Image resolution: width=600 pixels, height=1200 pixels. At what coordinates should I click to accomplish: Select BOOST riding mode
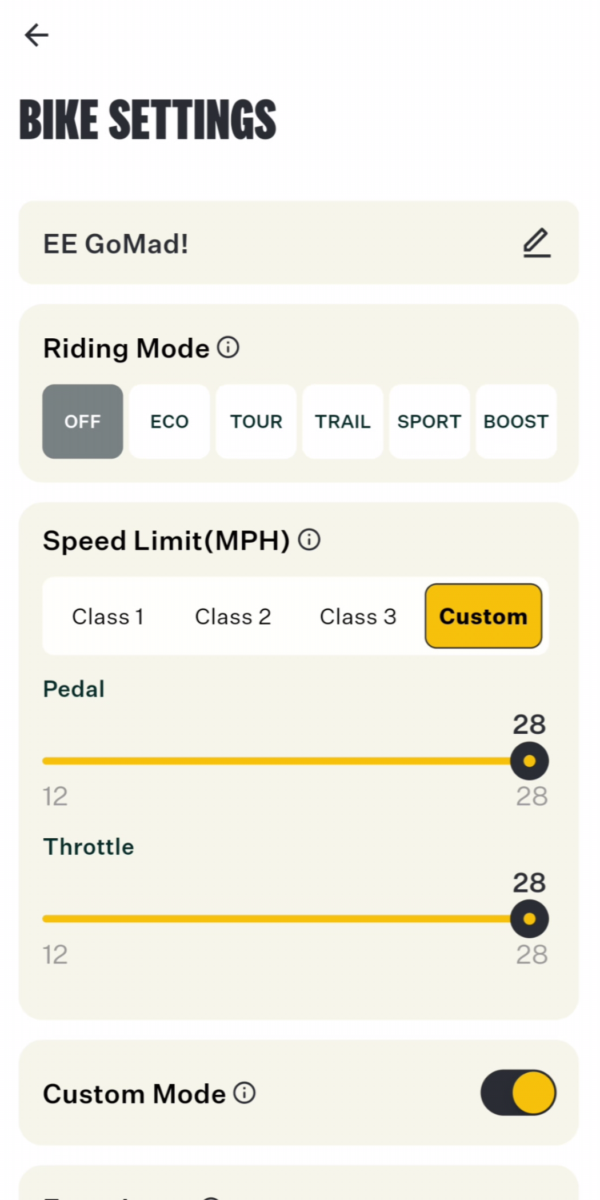[x=516, y=421]
